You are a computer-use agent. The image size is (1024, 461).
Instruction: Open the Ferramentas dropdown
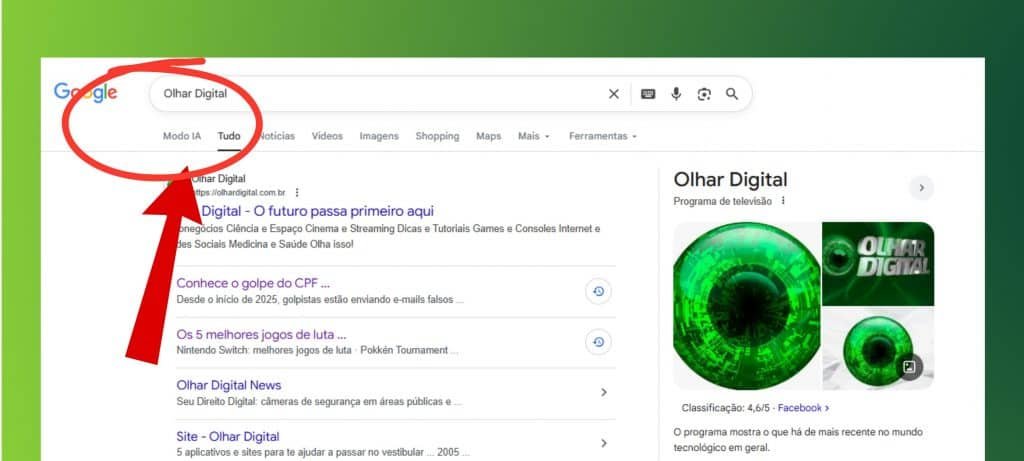[x=602, y=136]
